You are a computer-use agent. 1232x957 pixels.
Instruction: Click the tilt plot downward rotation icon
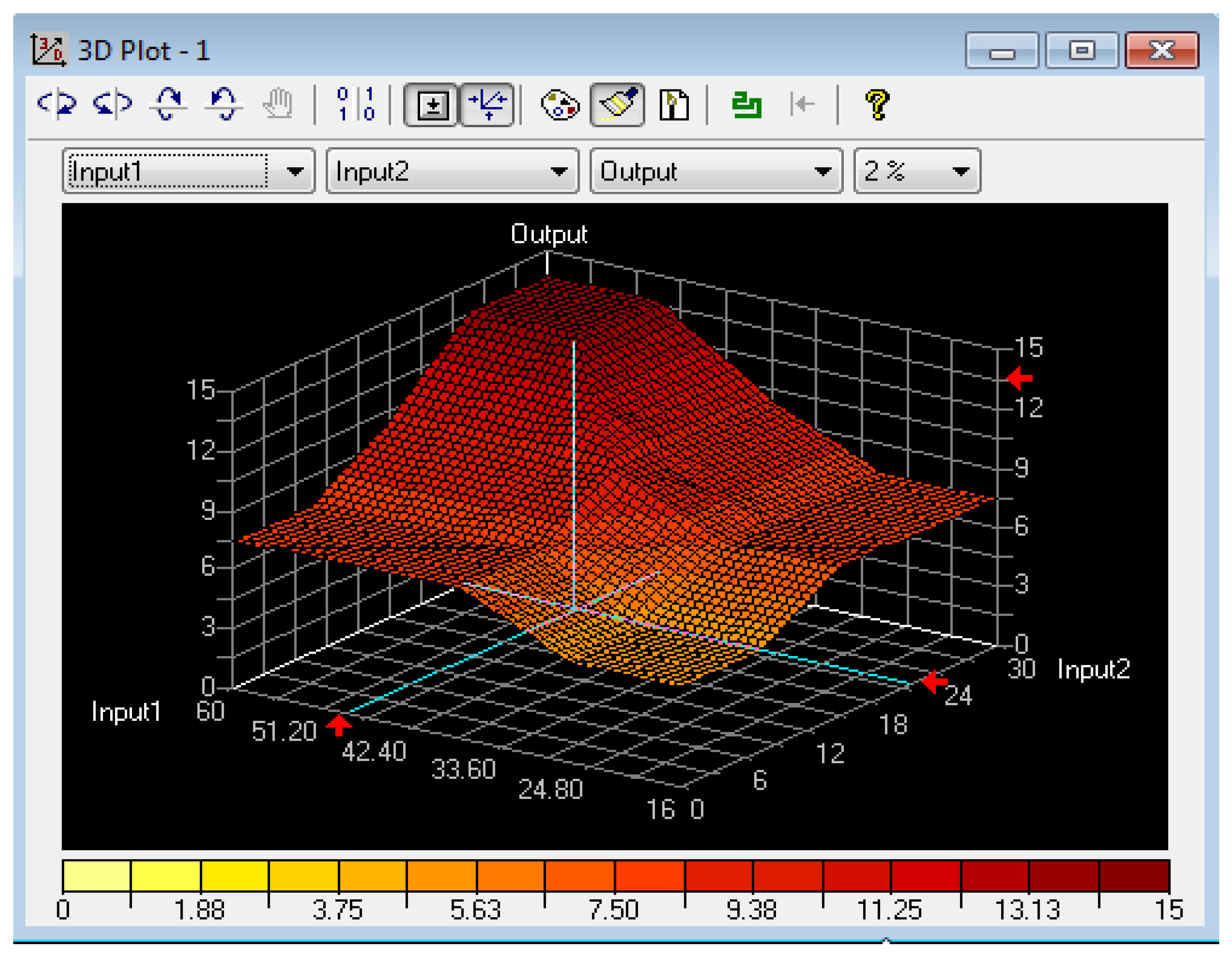point(224,104)
